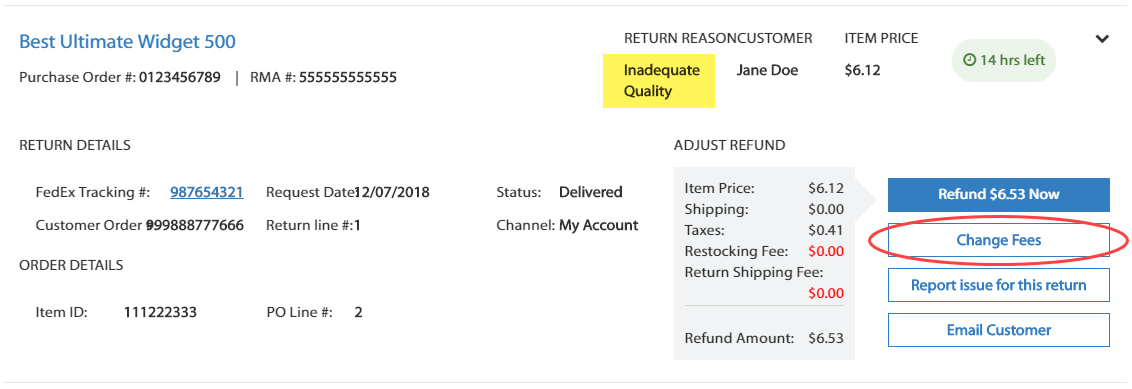Click the clock icon in 14 hrs left badge
The width and height of the screenshot is (1132, 389).
coord(970,60)
